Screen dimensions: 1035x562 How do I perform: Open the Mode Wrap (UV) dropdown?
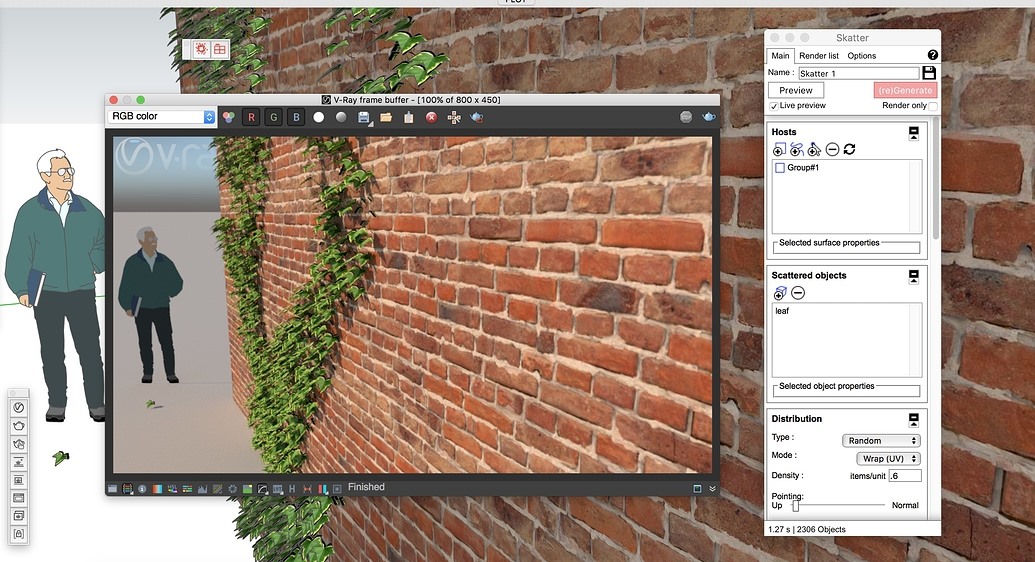[888, 458]
